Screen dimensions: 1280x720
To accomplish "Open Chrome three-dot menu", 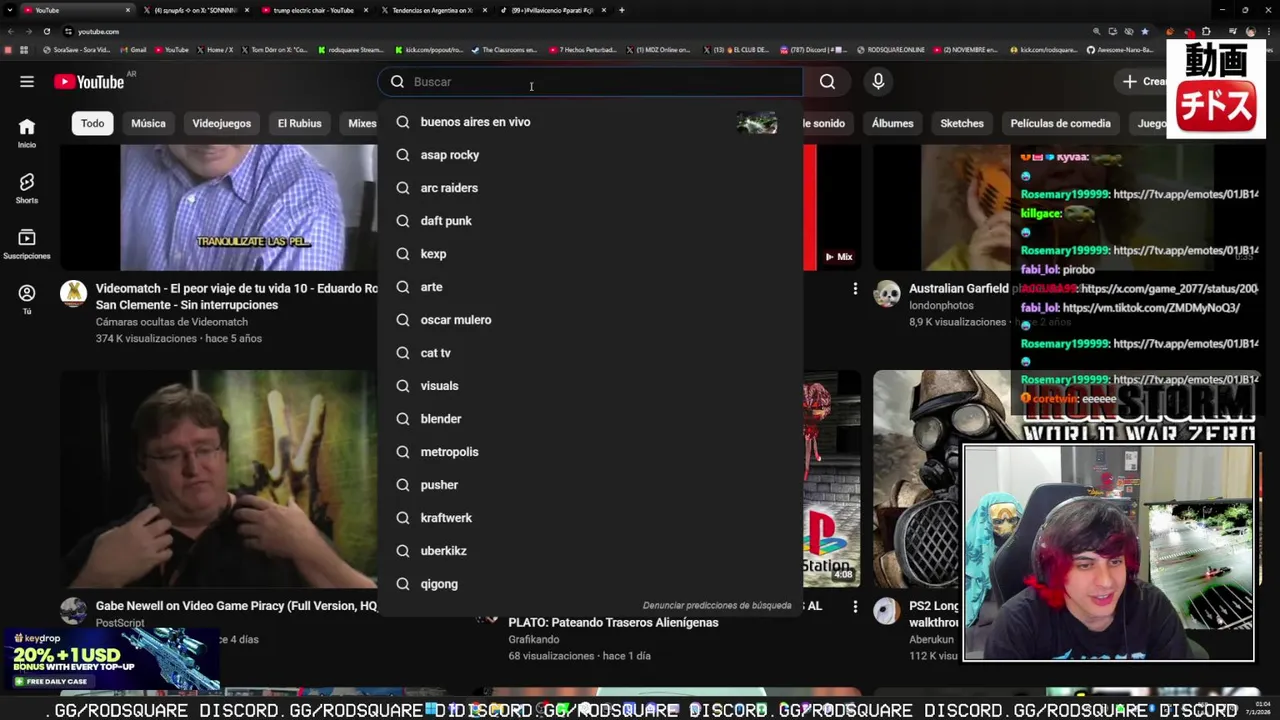I will click(1269, 31).
